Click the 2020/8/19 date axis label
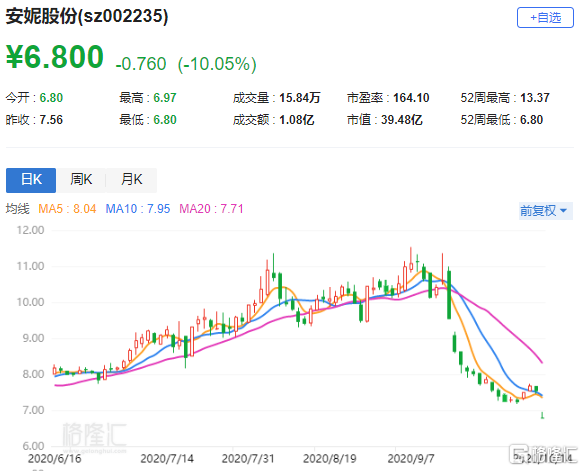The height and width of the screenshot is (471, 584). [330, 458]
